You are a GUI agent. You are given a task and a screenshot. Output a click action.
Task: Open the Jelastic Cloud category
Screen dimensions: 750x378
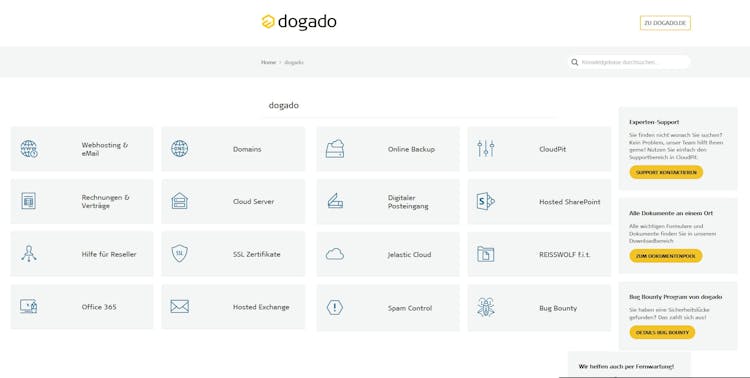(x=388, y=254)
